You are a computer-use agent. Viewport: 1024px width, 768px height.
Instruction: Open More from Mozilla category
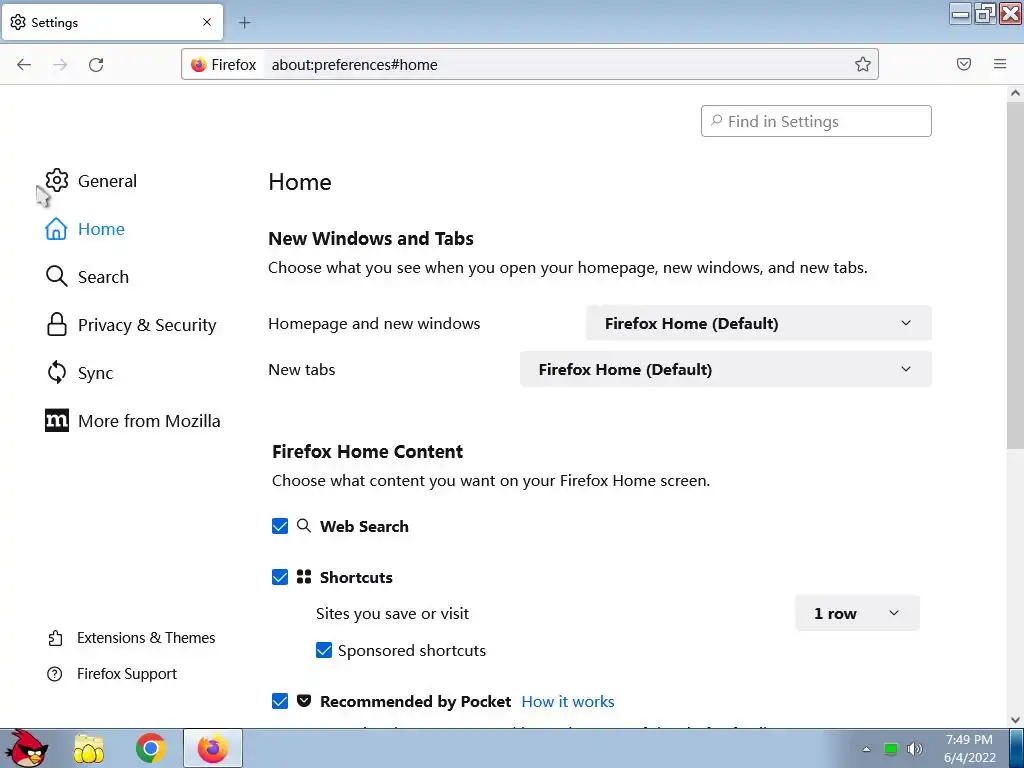coord(149,421)
